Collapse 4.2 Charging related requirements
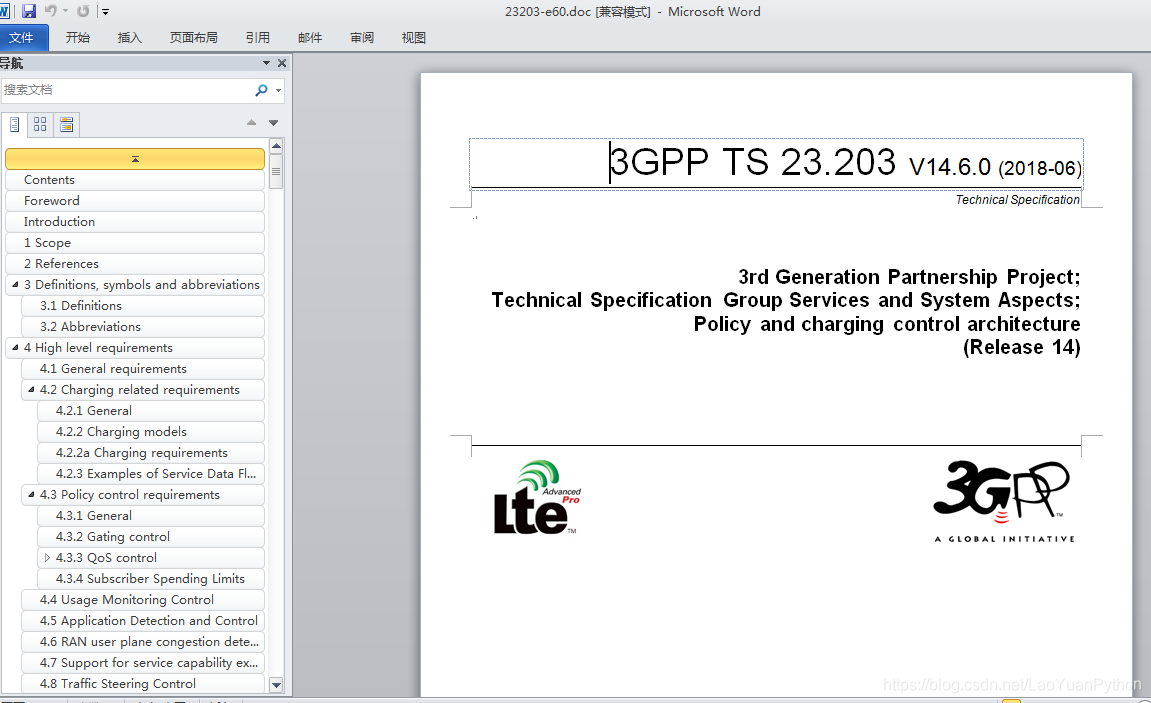 pyautogui.click(x=31, y=390)
